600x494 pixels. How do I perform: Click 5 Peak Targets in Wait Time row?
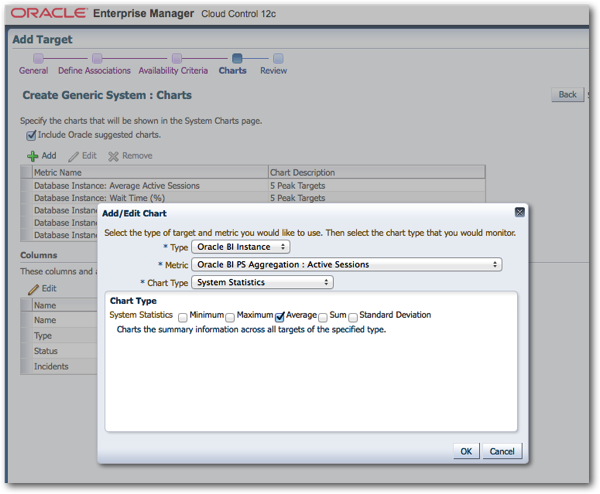(298, 198)
